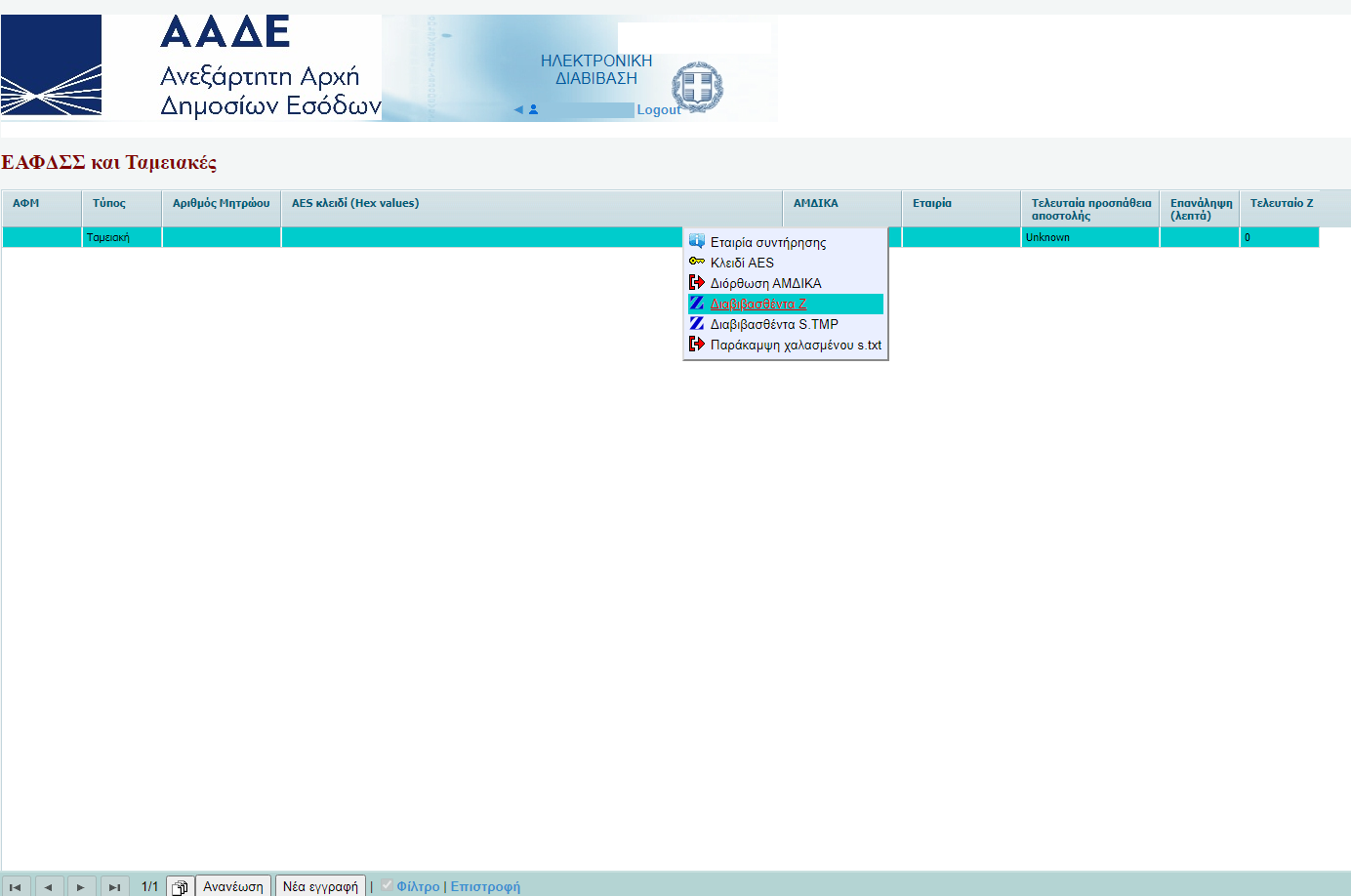Viewport: 1351px width, 896px height.
Task: Go to the first page of records
Action: (x=16, y=886)
